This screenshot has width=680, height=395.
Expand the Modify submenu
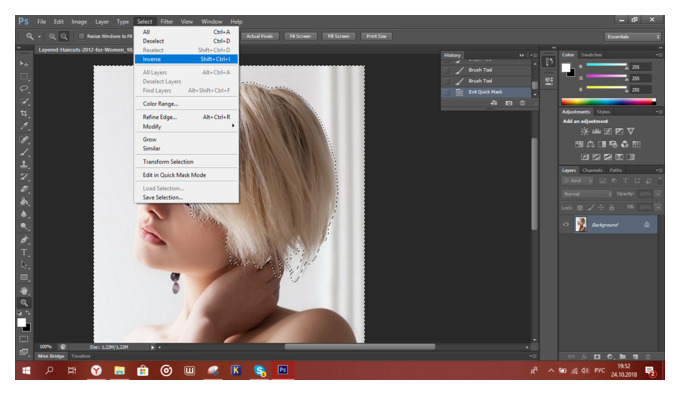click(x=186, y=127)
